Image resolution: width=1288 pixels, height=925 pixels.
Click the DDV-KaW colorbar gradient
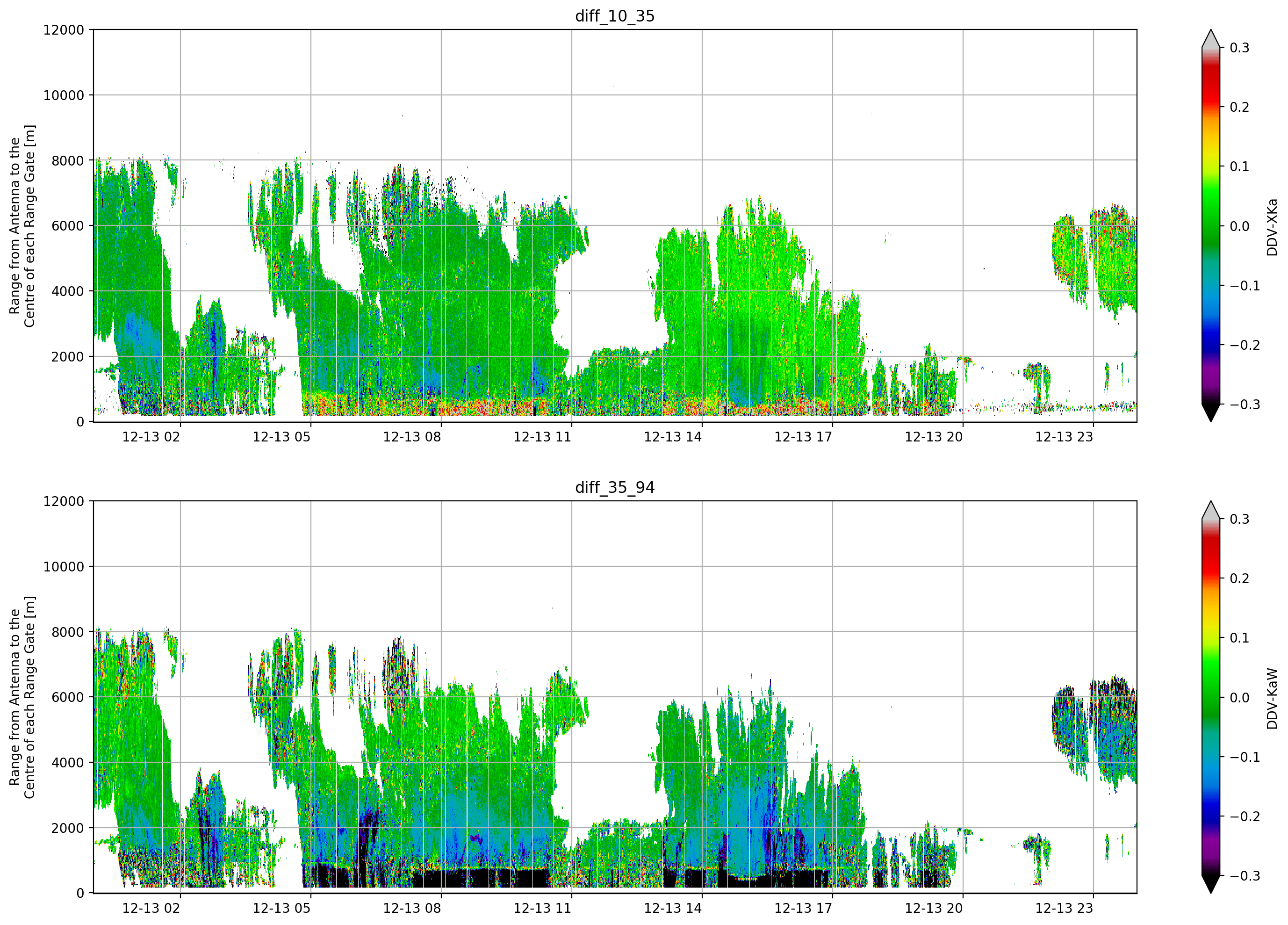point(1211,697)
